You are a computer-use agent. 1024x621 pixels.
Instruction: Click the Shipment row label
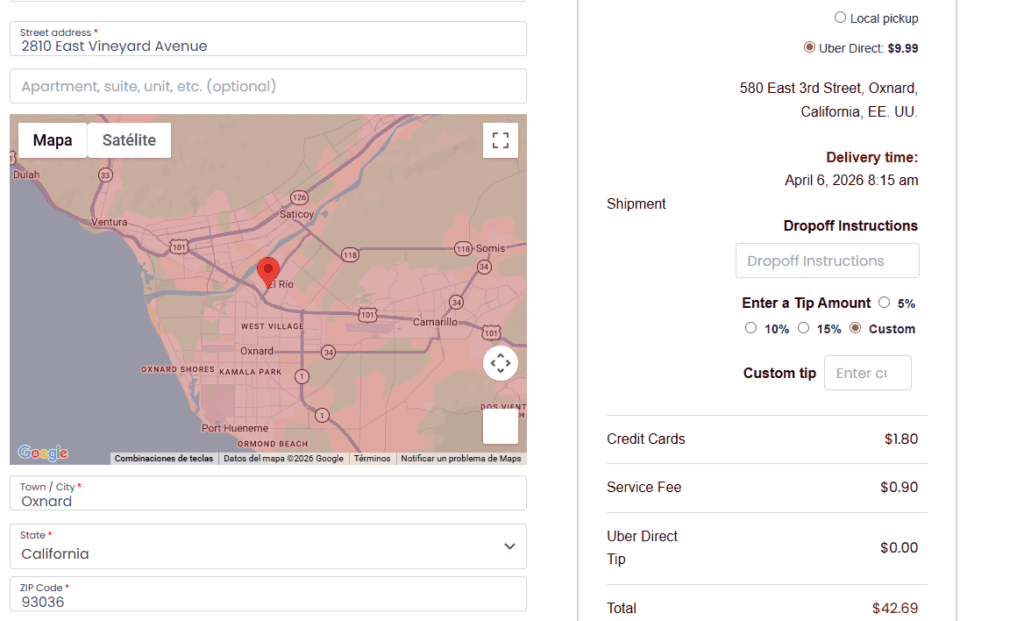click(x=636, y=204)
